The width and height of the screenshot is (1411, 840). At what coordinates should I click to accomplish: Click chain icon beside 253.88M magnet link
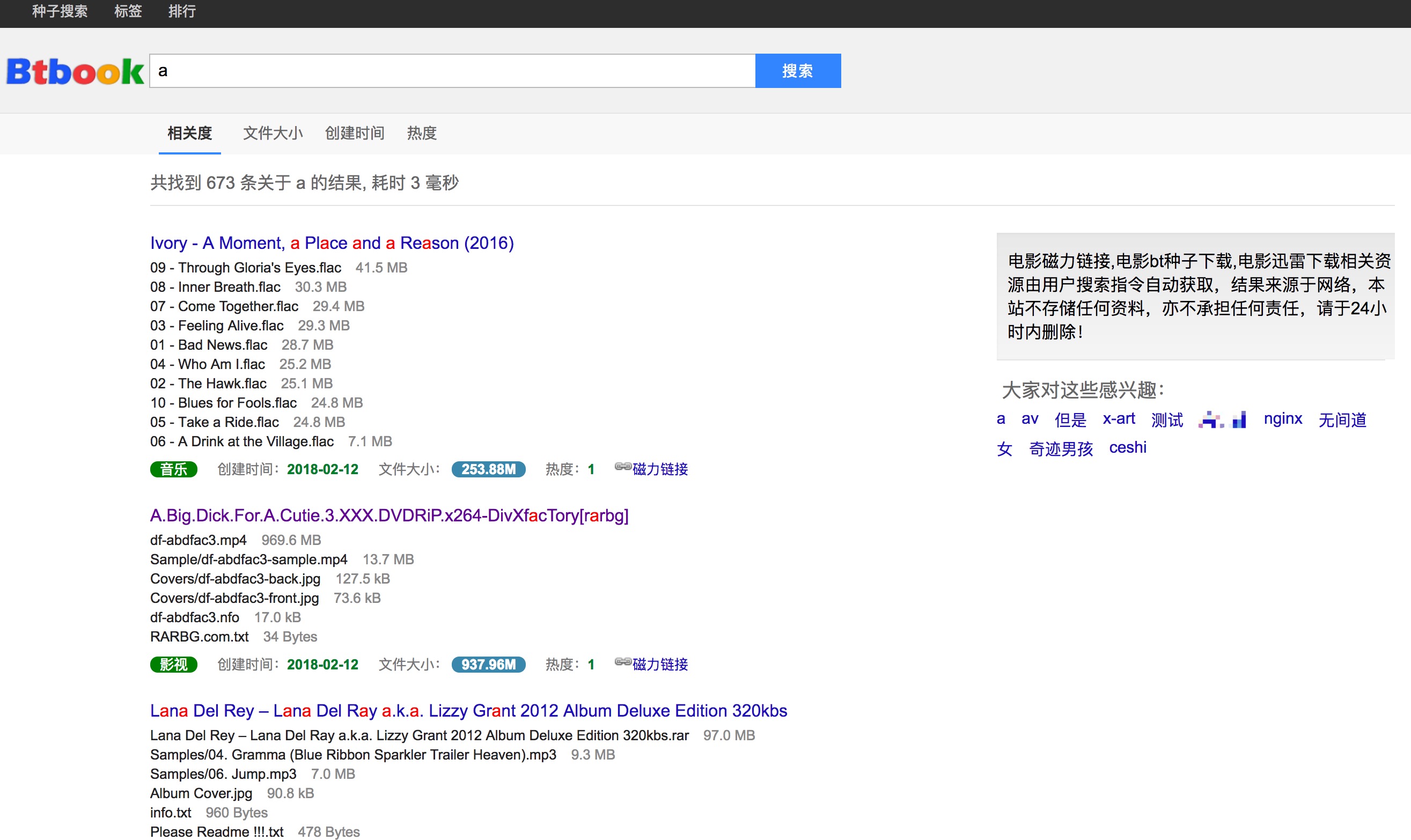(x=622, y=467)
